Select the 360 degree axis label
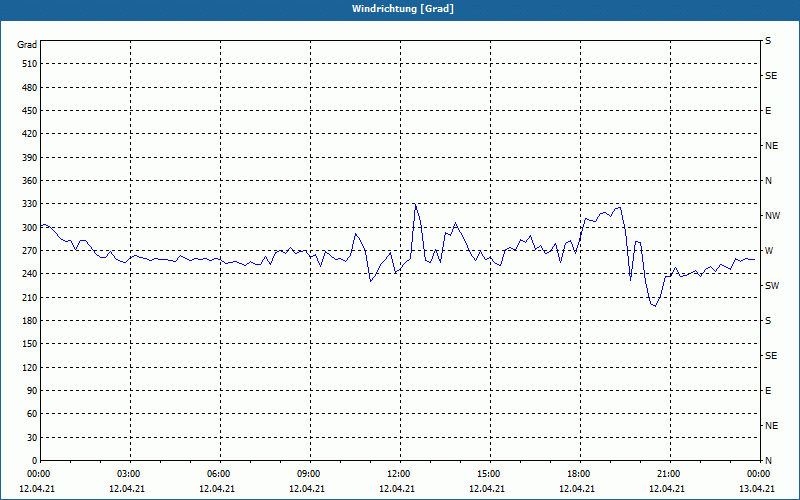The image size is (800, 500). 30,181
